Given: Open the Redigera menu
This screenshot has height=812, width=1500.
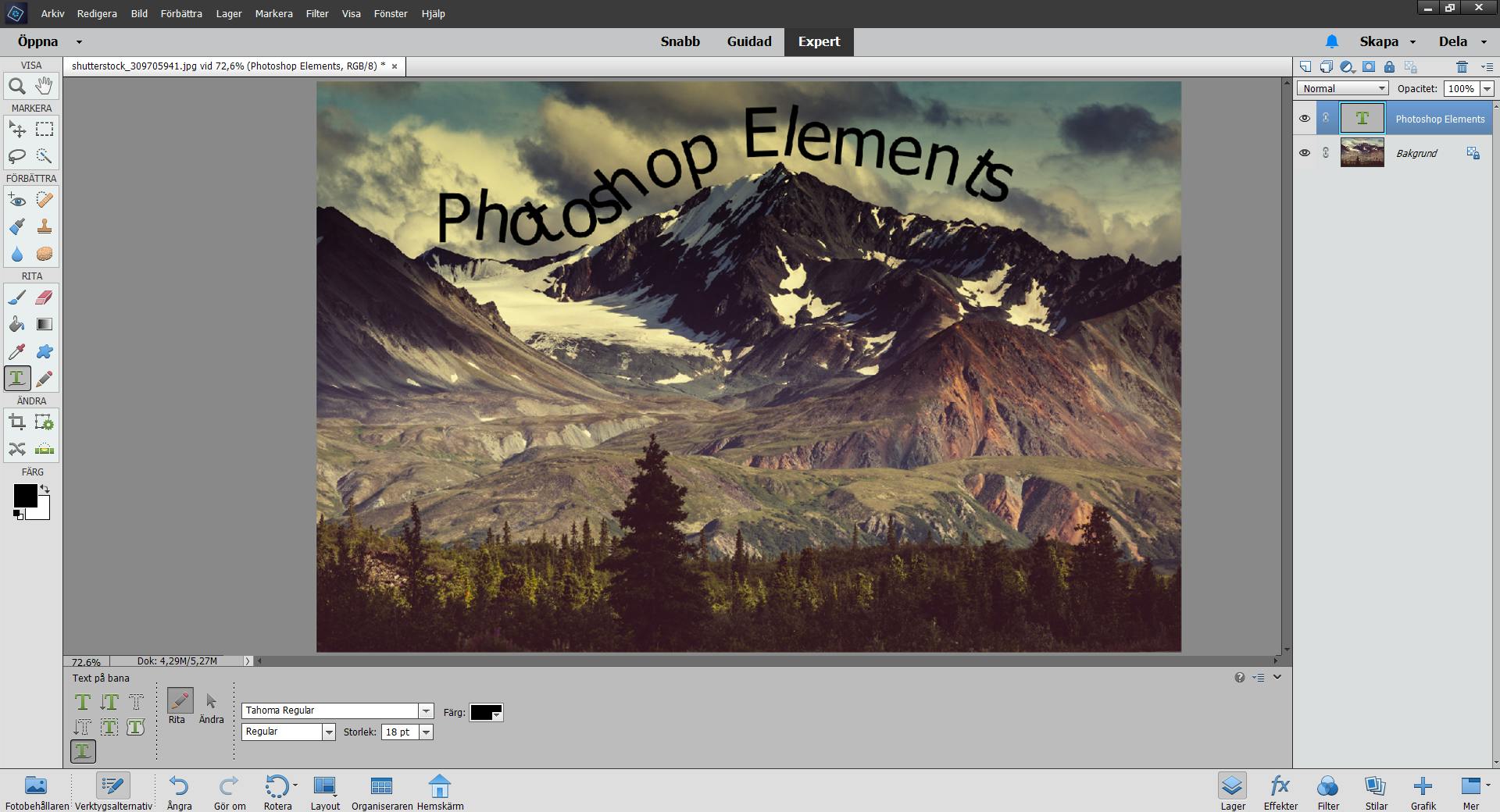Looking at the screenshot, I should click(97, 13).
